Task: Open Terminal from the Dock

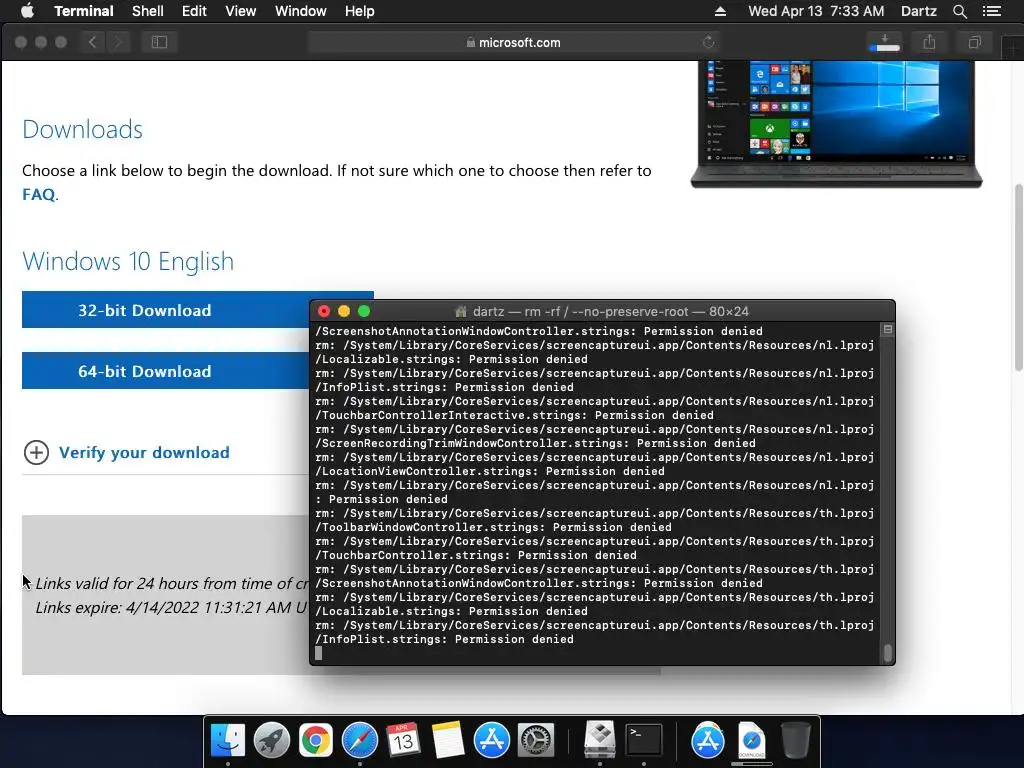Action: pos(644,741)
